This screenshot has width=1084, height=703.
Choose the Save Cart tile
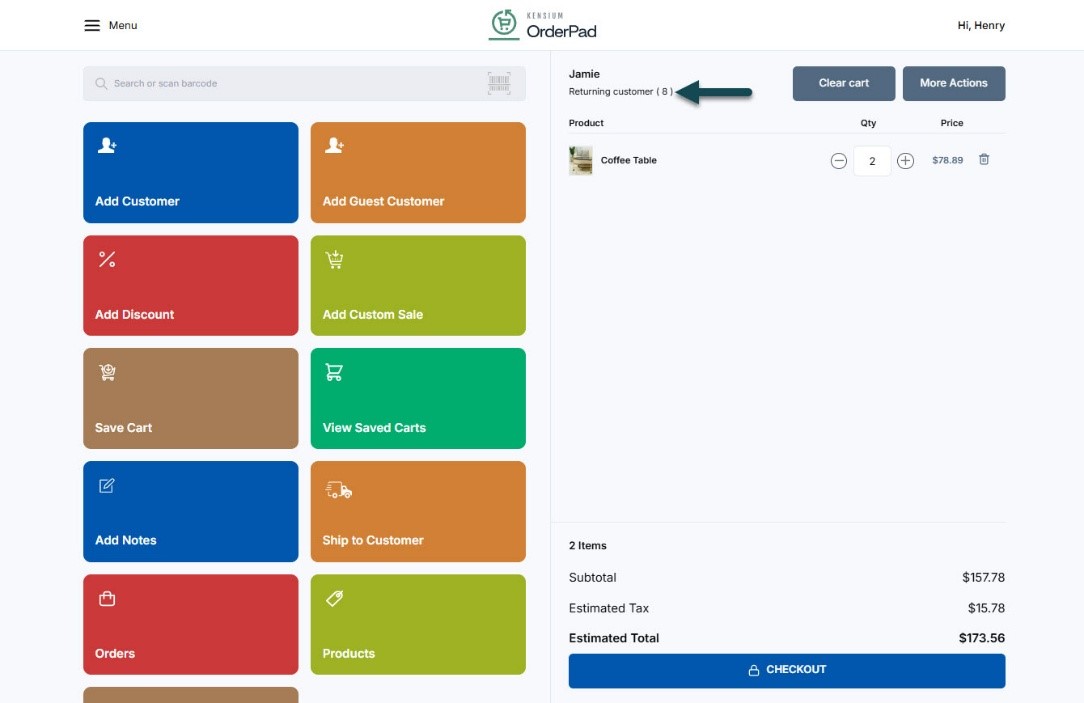[191, 399]
